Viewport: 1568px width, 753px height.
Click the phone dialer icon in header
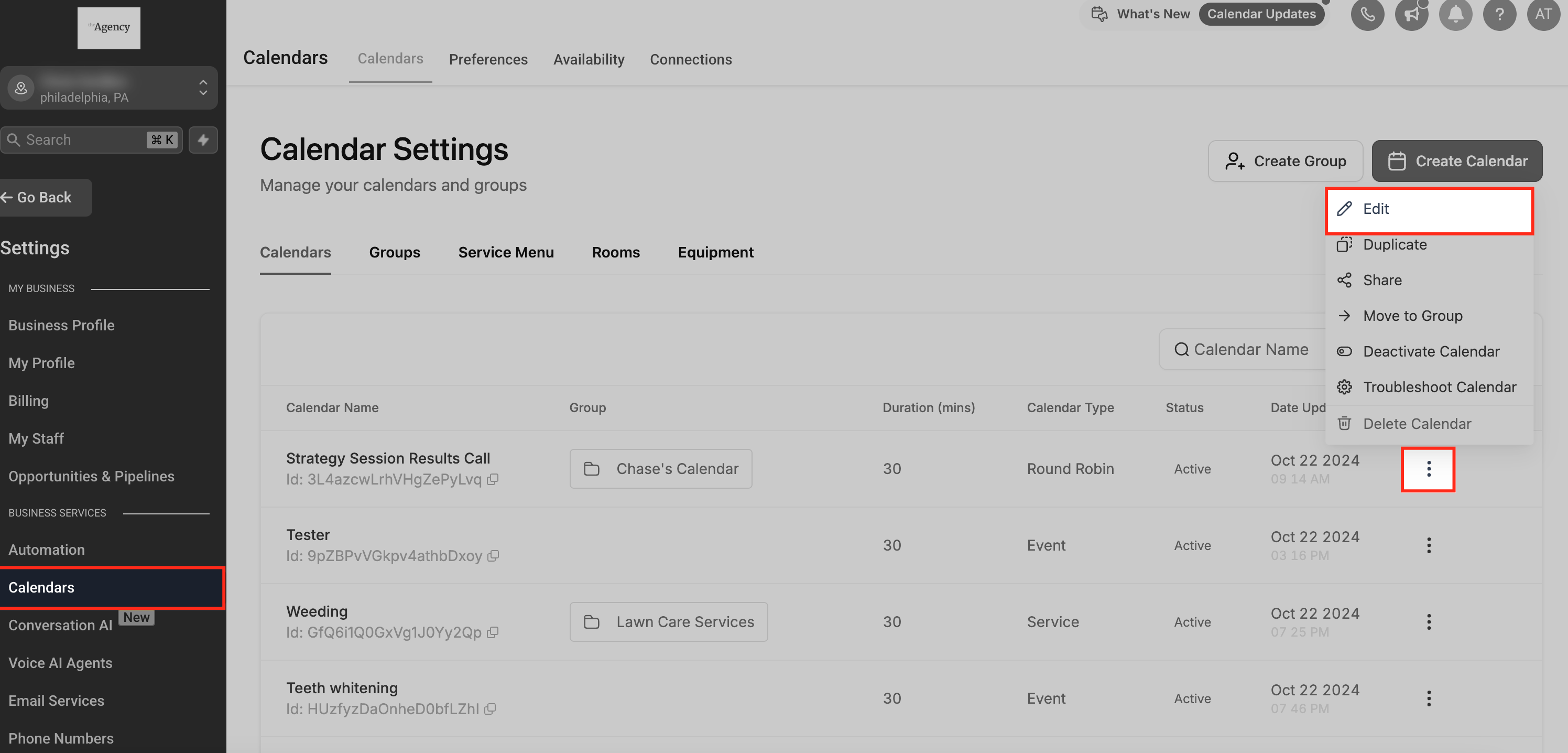pyautogui.click(x=1367, y=14)
